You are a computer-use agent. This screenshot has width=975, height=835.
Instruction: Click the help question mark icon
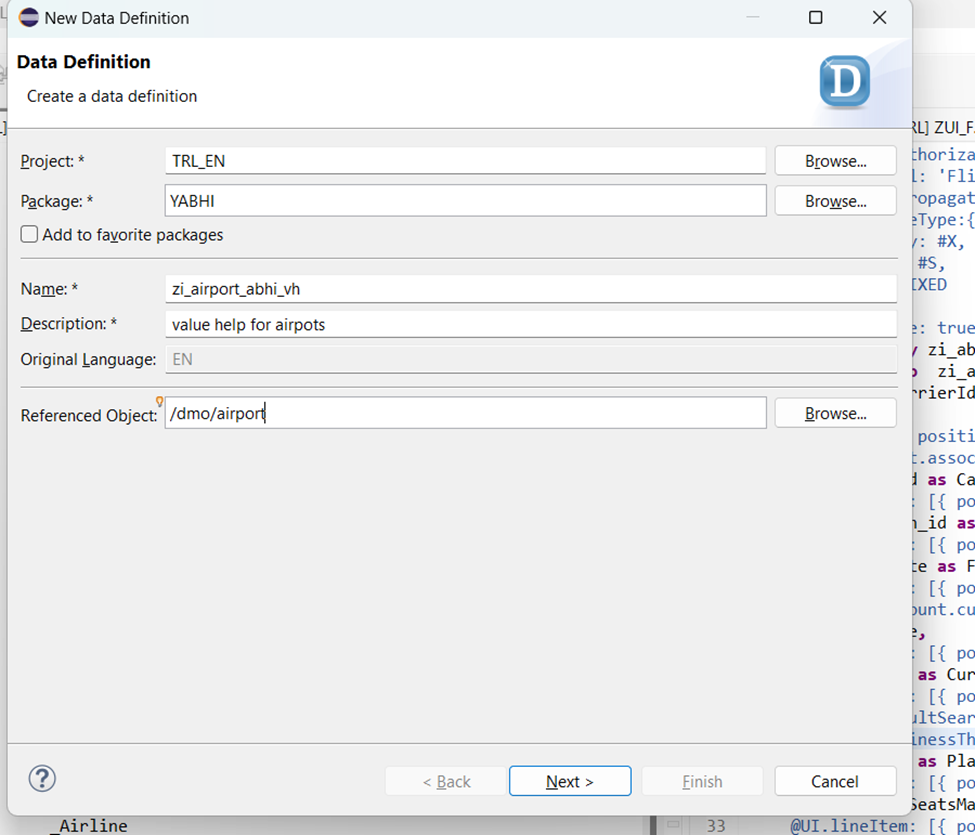(x=43, y=779)
